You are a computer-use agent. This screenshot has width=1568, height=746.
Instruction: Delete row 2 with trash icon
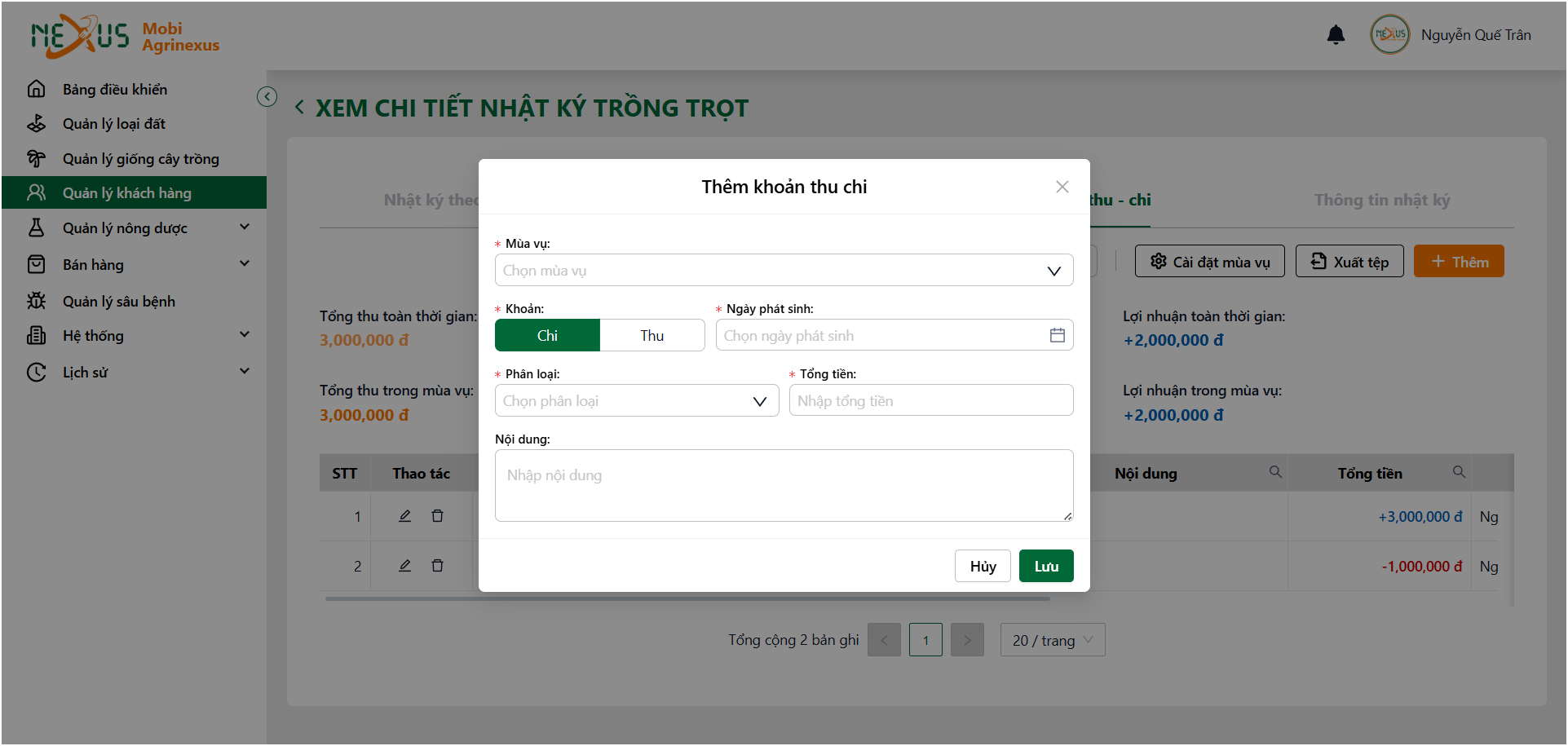tap(437, 566)
